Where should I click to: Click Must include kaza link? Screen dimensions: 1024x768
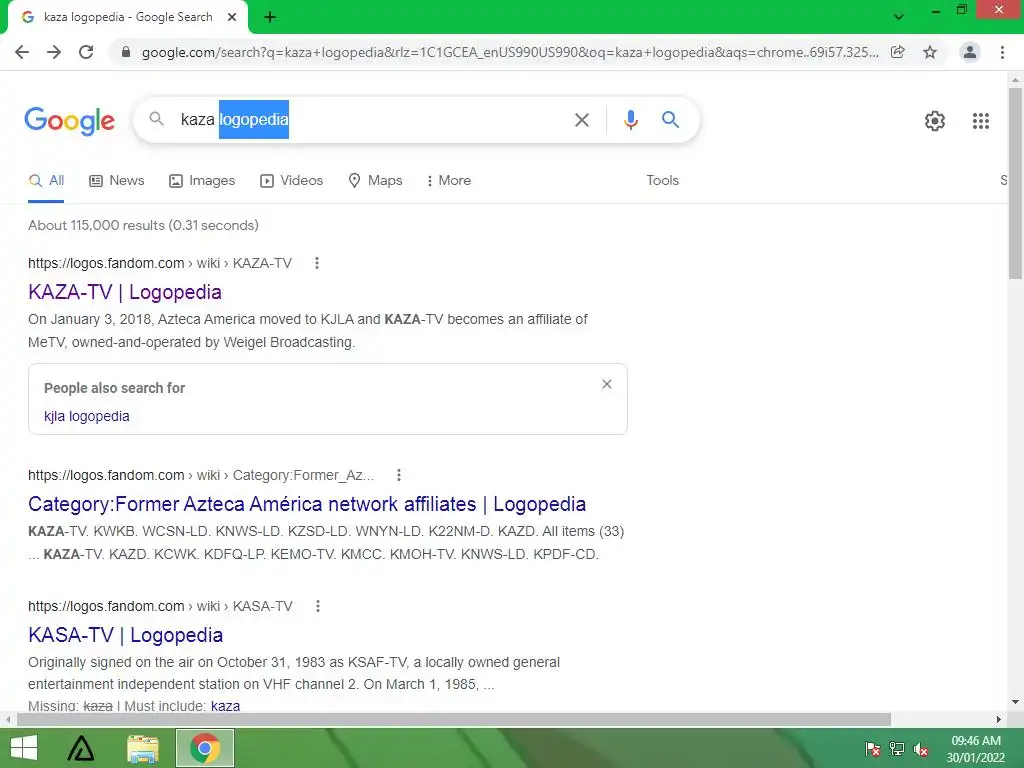pyautogui.click(x=225, y=706)
